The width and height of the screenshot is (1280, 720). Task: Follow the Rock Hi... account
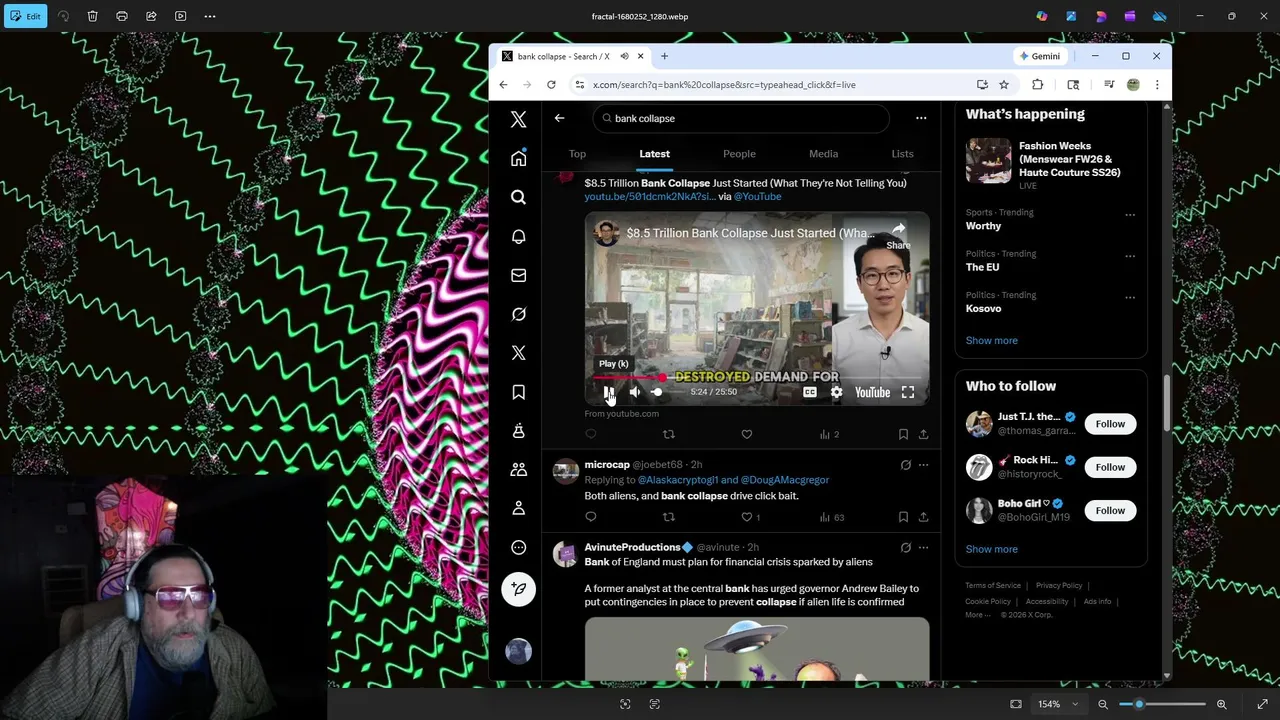pos(1110,467)
